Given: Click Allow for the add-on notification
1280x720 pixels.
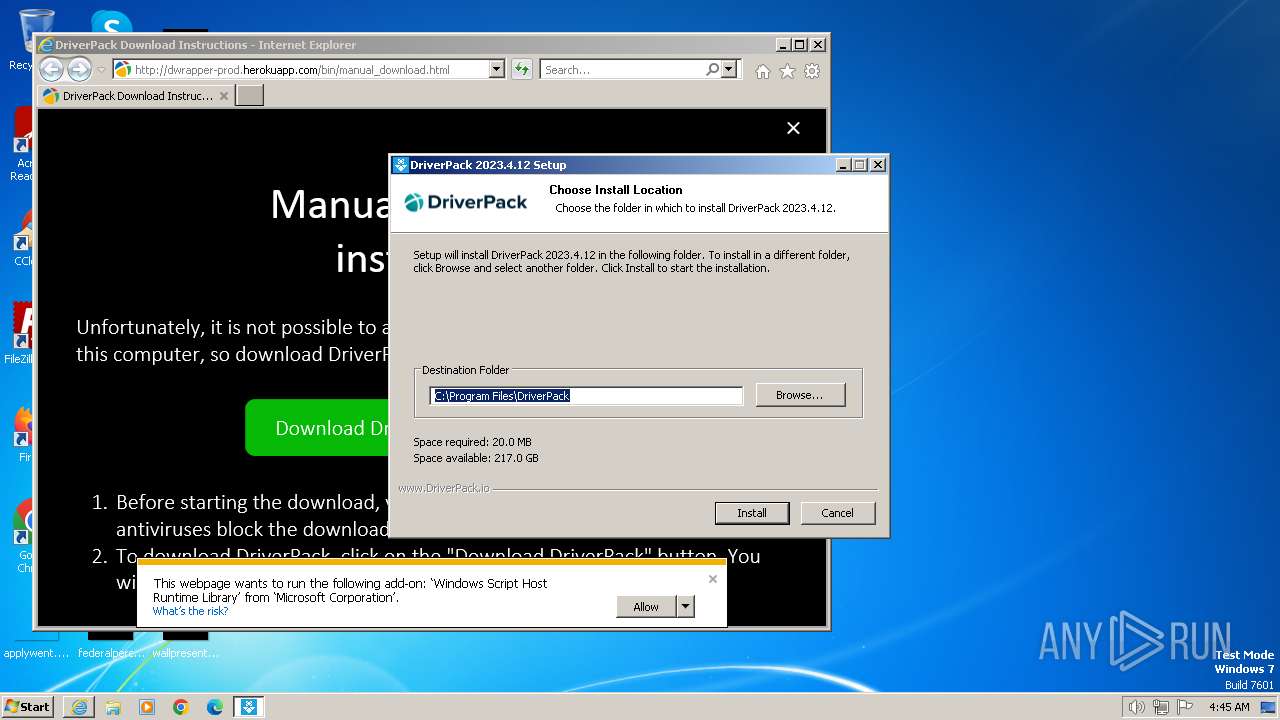Looking at the screenshot, I should coord(646,607).
